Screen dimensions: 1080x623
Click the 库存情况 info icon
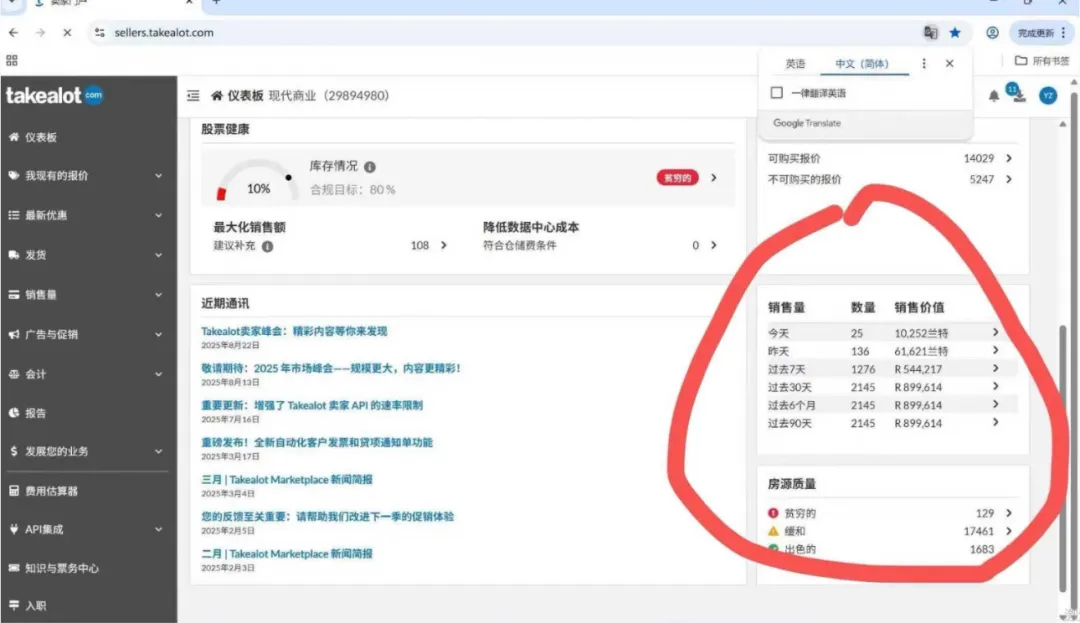[370, 167]
